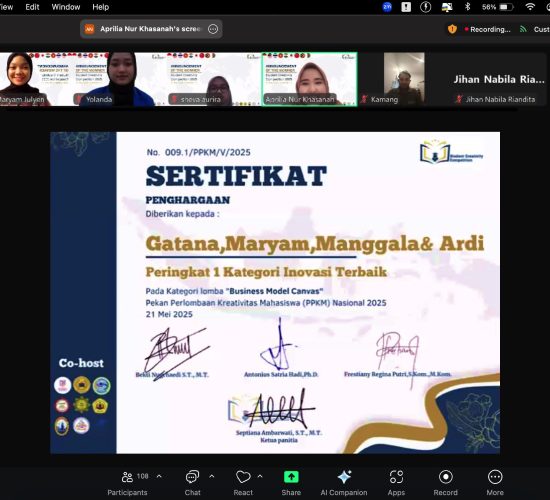
Task: Click Aprilia Nur Khasanah's screen label
Action: click(150, 29)
